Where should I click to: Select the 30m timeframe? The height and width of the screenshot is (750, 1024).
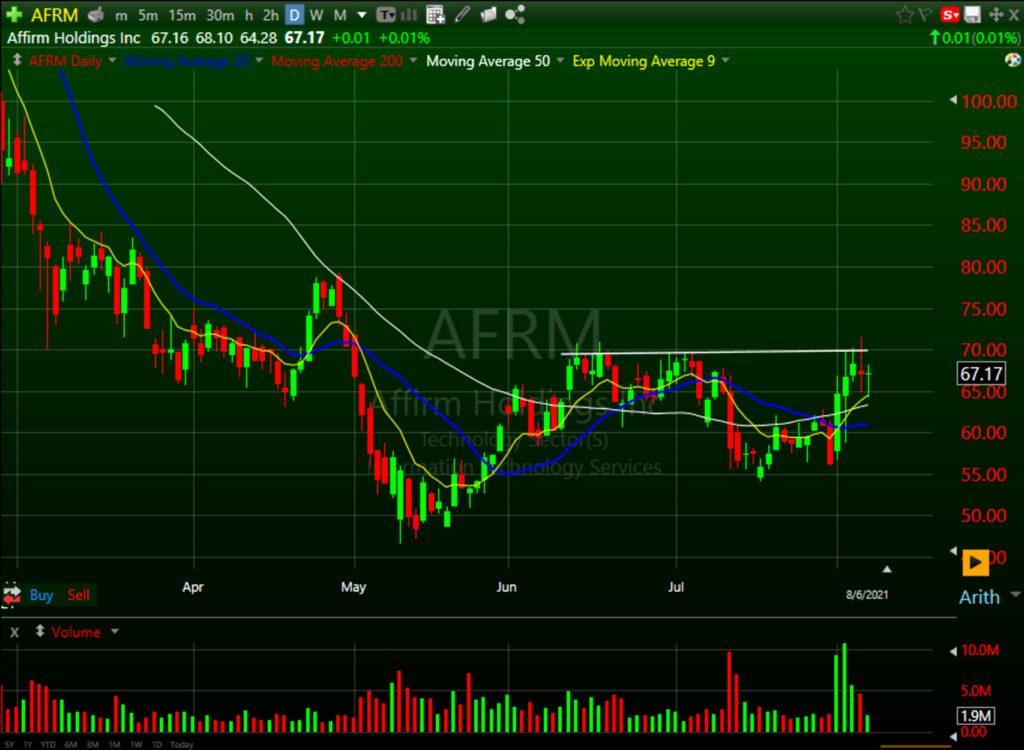(220, 15)
